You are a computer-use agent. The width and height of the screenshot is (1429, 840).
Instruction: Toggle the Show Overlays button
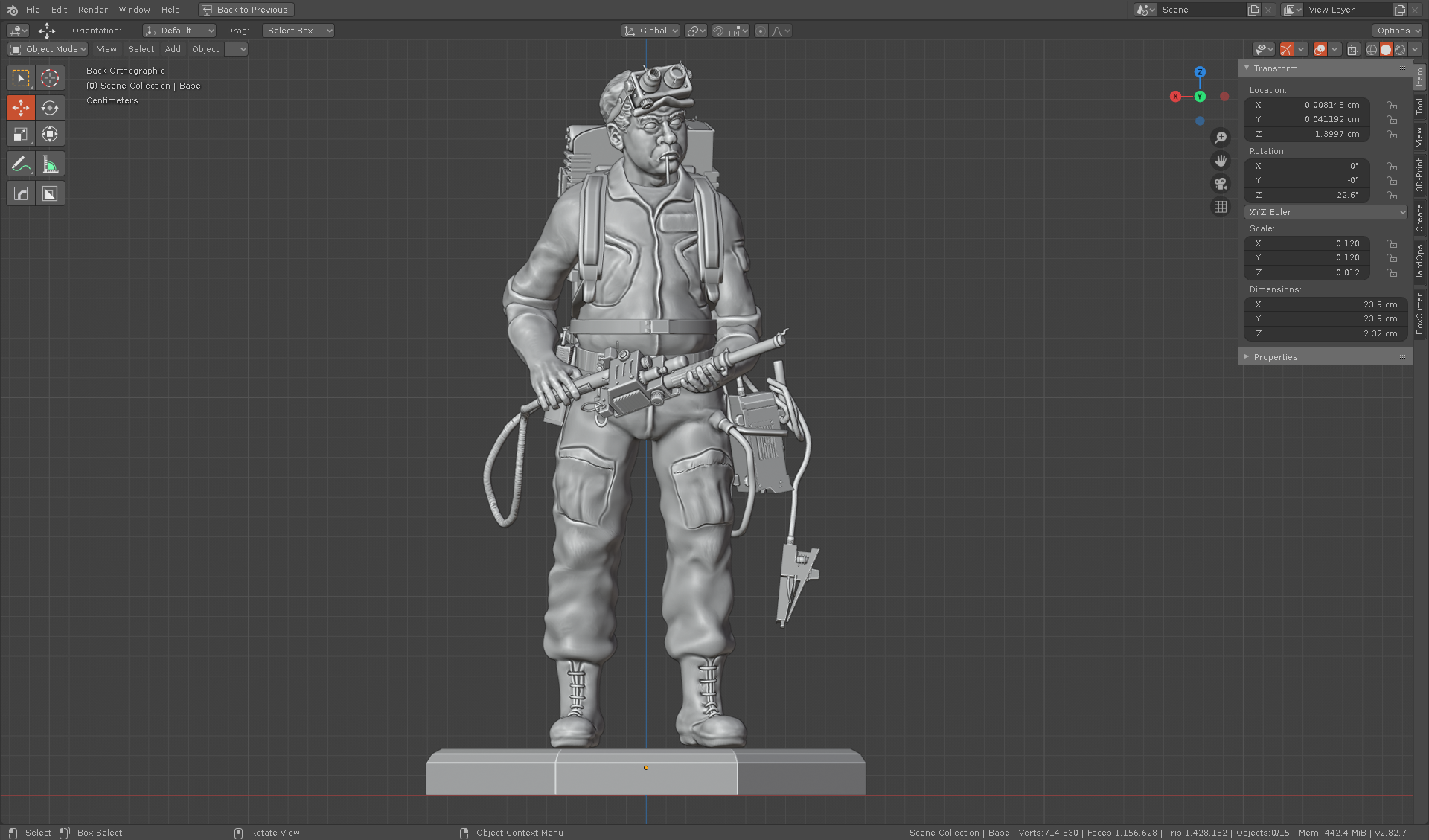click(x=1319, y=49)
